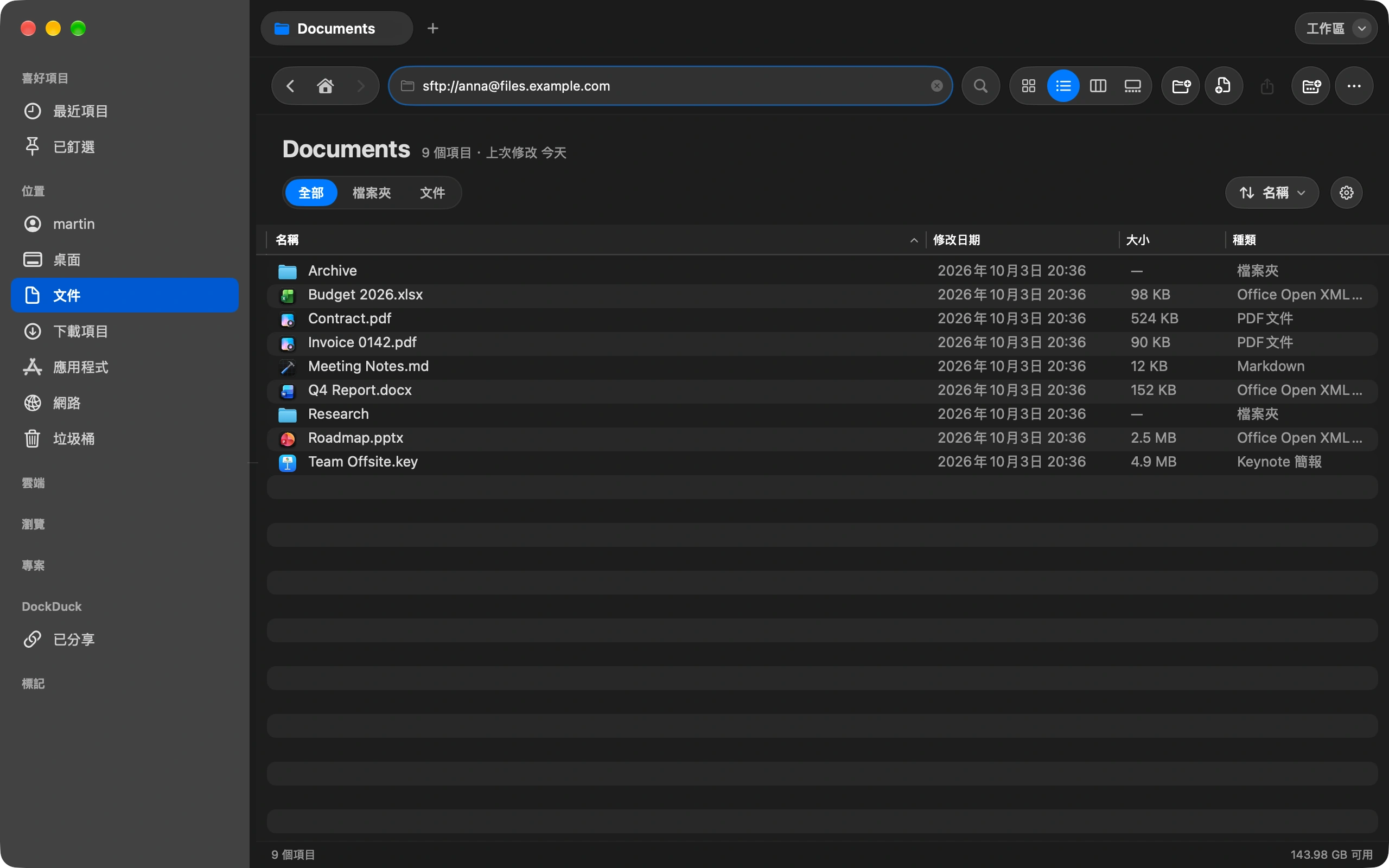Sort by 種類 column header
The width and height of the screenshot is (1389, 868).
click(1303, 240)
